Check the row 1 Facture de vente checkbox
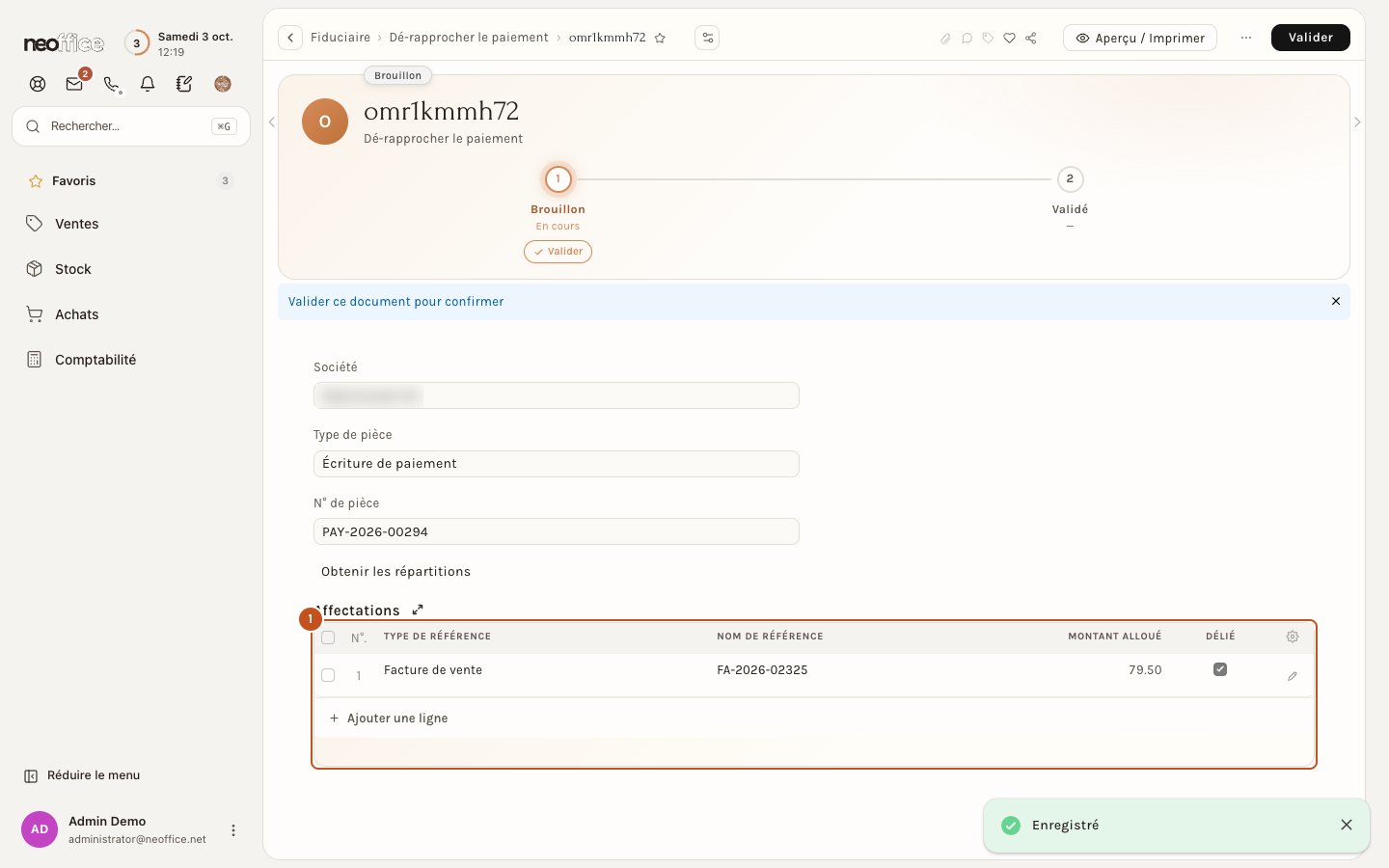This screenshot has width=1389, height=868. (328, 675)
